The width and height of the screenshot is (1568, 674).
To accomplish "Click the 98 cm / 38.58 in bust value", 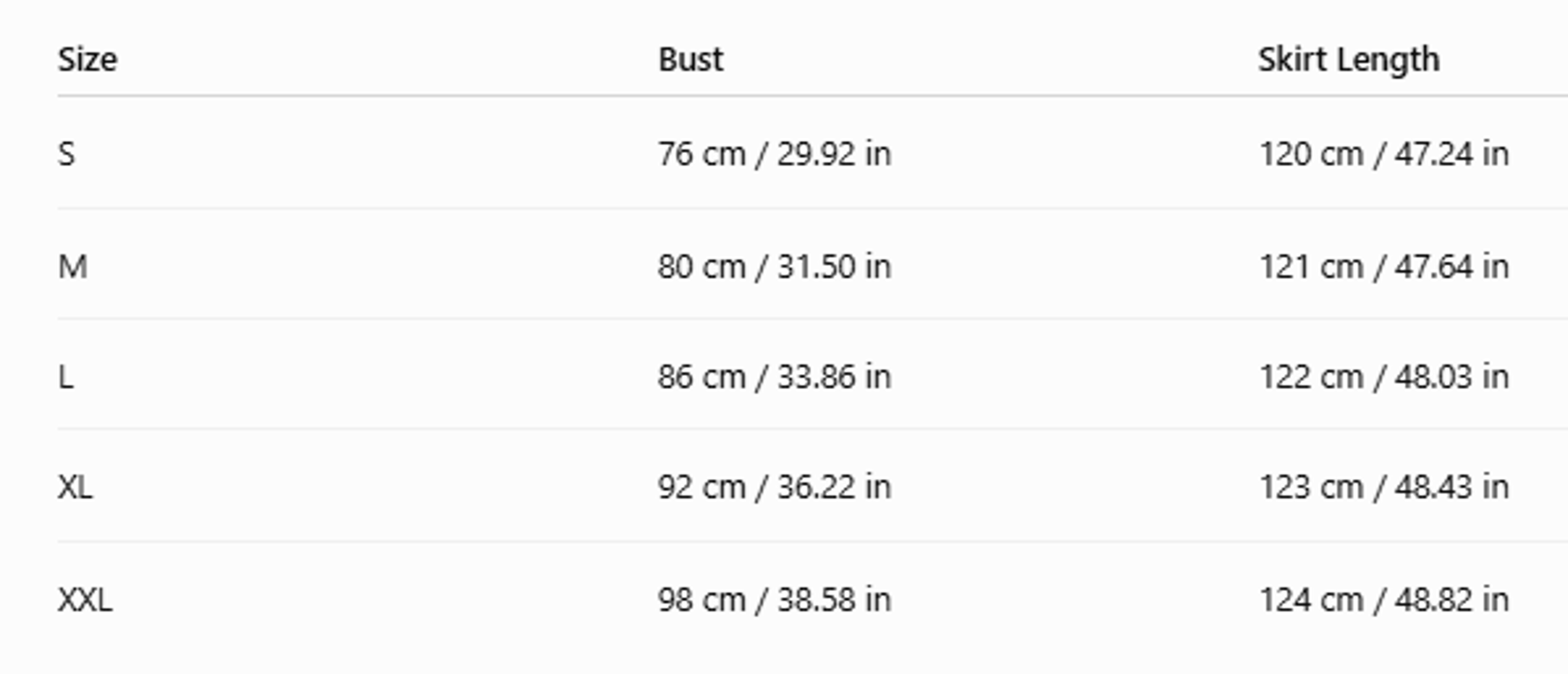I will 774,600.
